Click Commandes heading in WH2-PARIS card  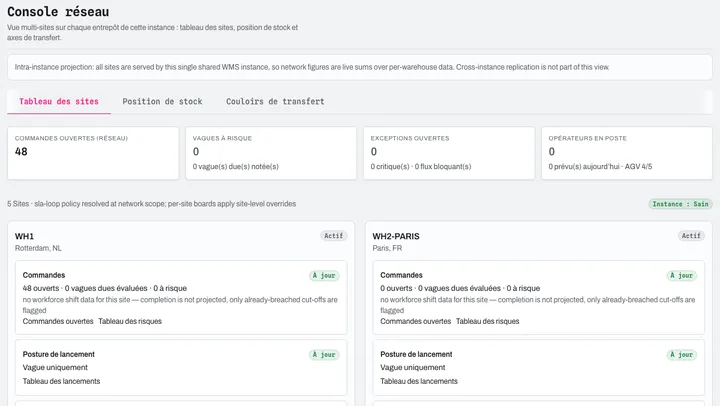click(401, 275)
